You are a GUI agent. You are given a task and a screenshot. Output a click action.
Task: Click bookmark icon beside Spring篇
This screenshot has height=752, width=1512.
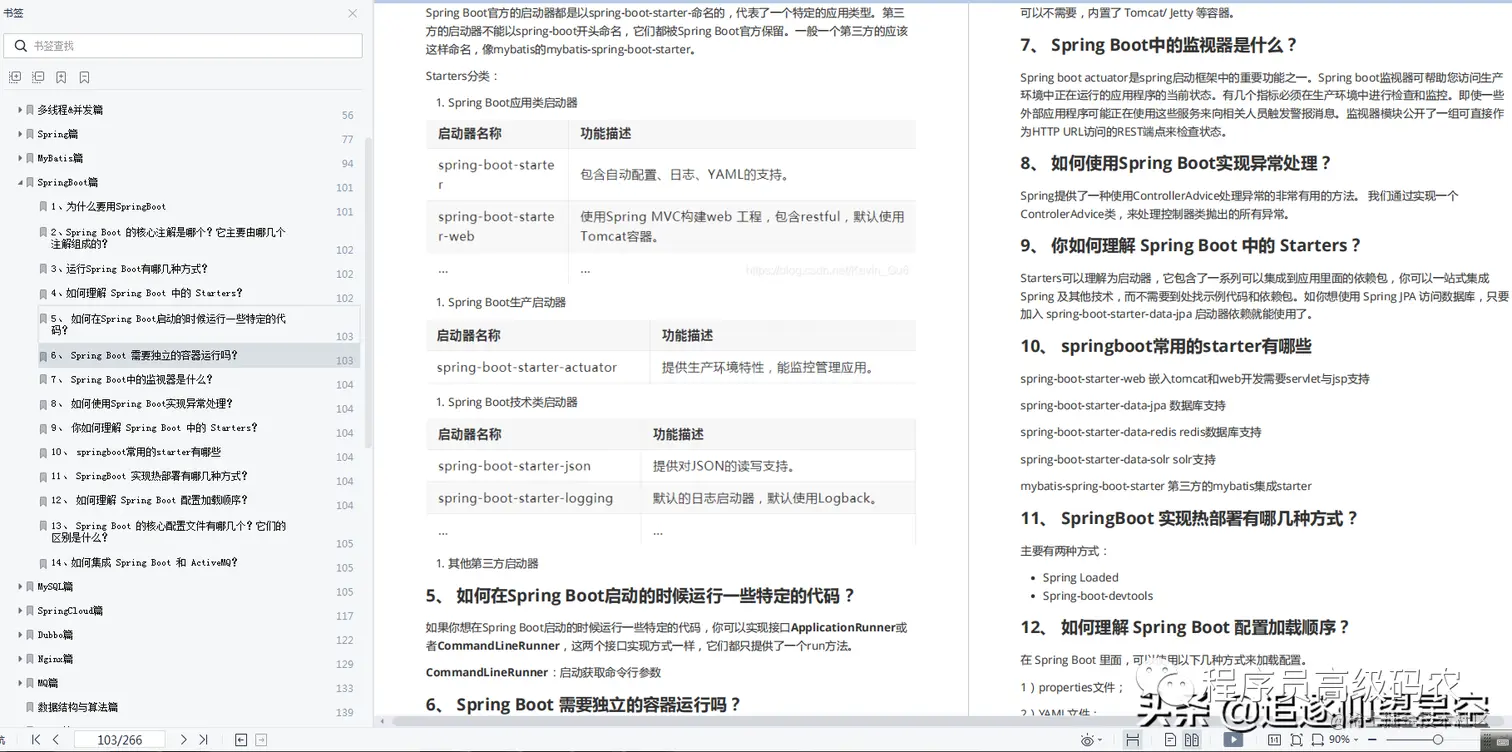(x=30, y=134)
